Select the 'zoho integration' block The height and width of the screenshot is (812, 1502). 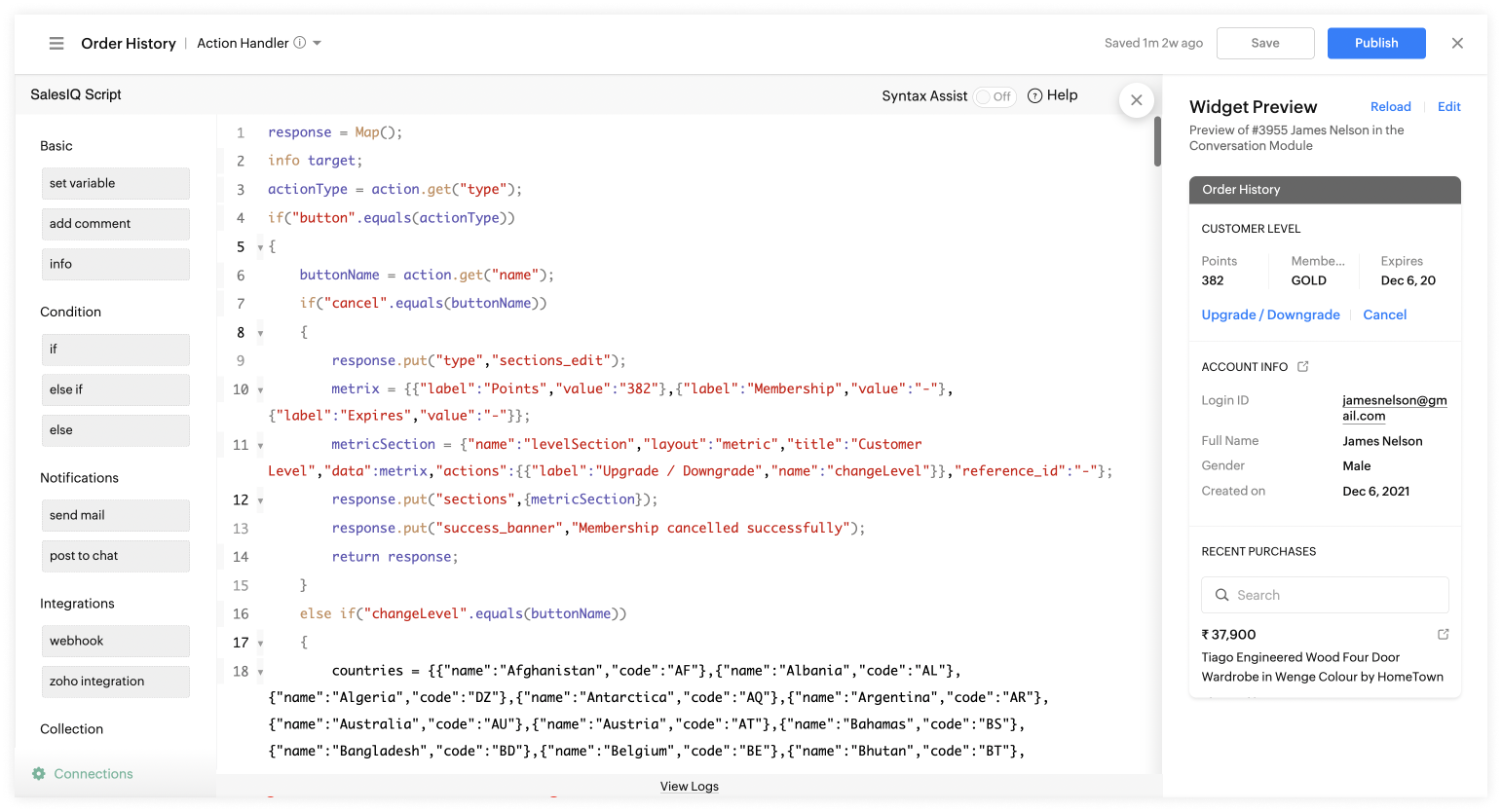[115, 682]
